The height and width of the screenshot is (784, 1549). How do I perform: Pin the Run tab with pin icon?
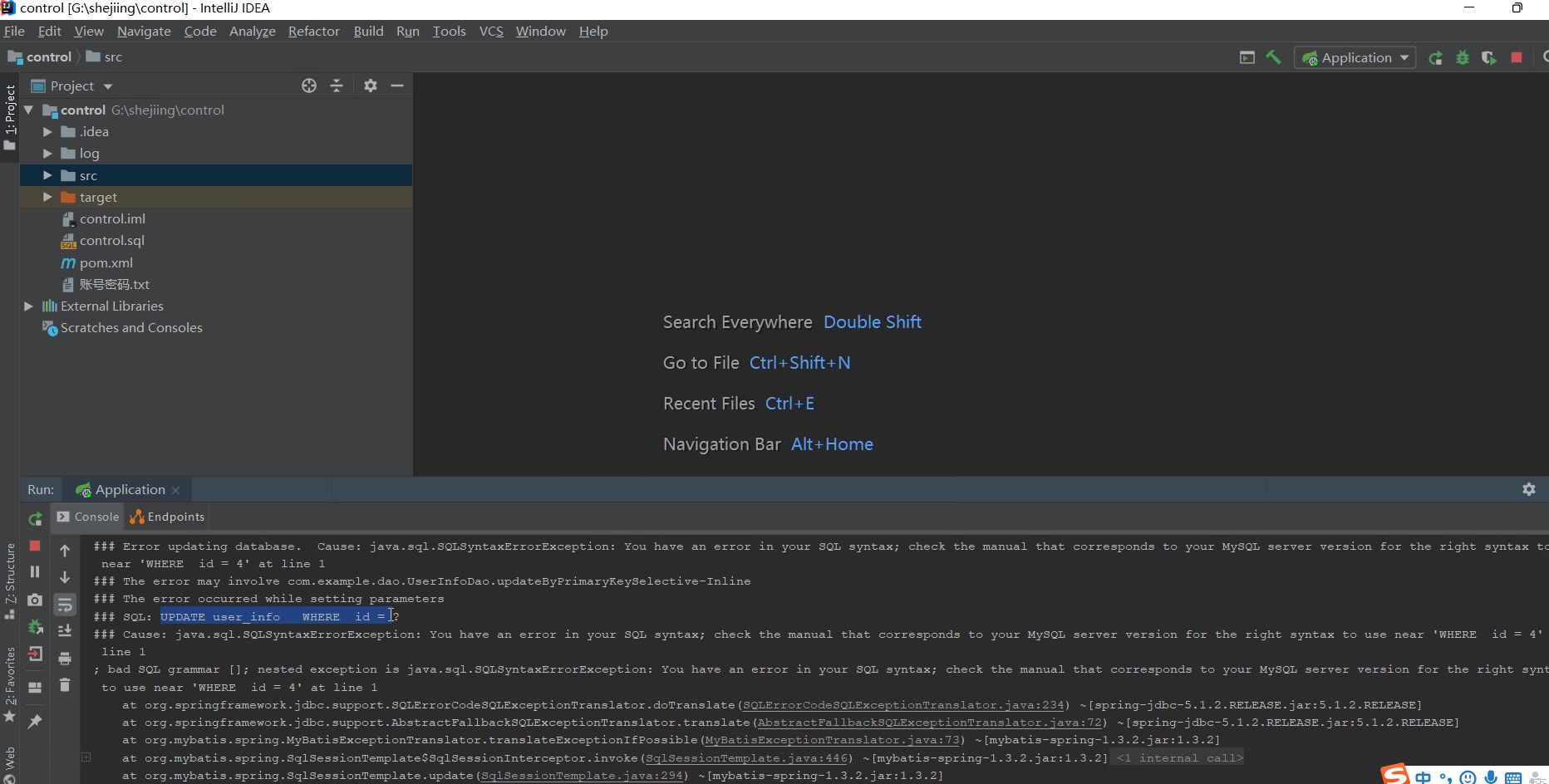(35, 722)
